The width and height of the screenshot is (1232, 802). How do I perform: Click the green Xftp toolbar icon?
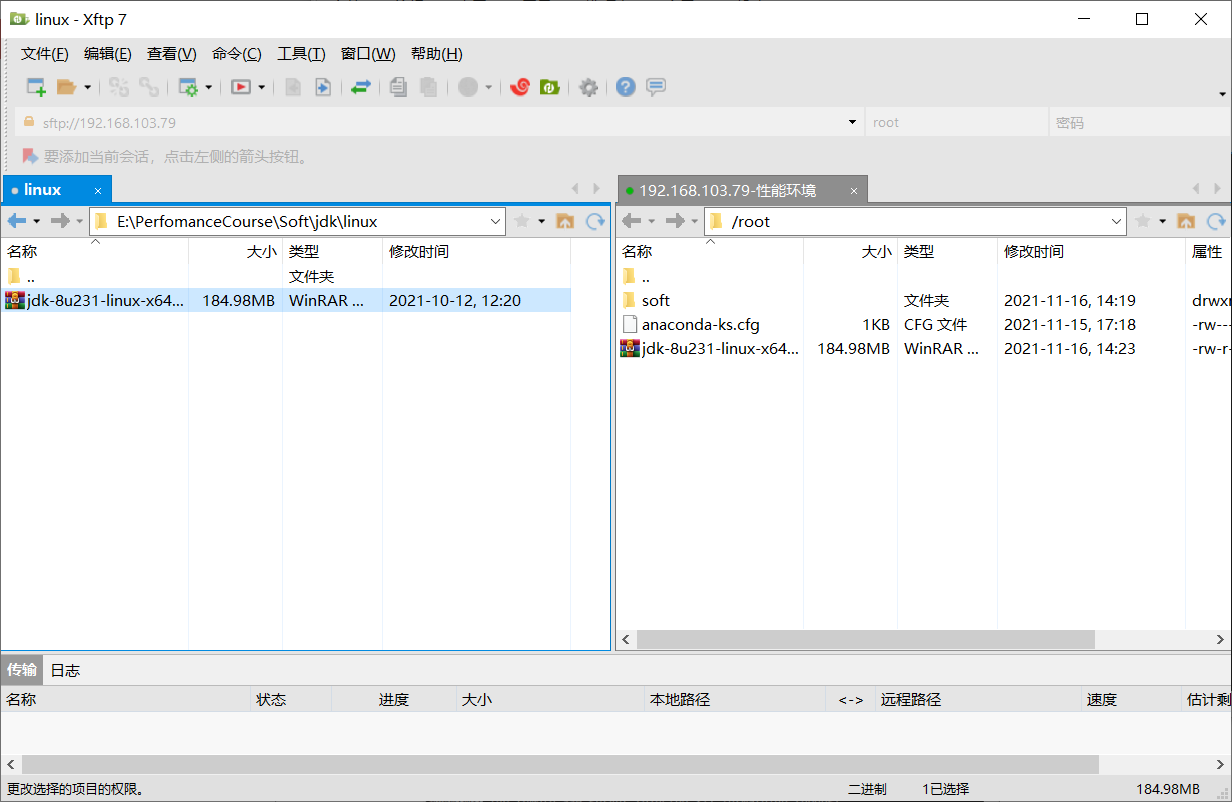coord(549,87)
